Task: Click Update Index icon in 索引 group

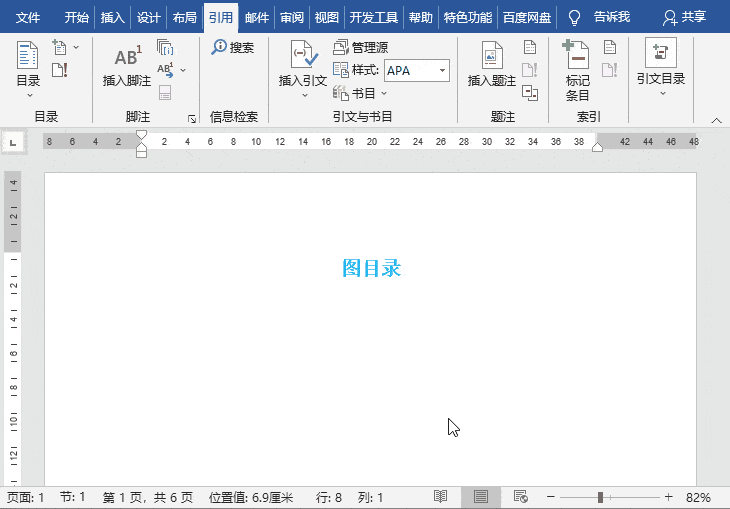Action: 610,70
